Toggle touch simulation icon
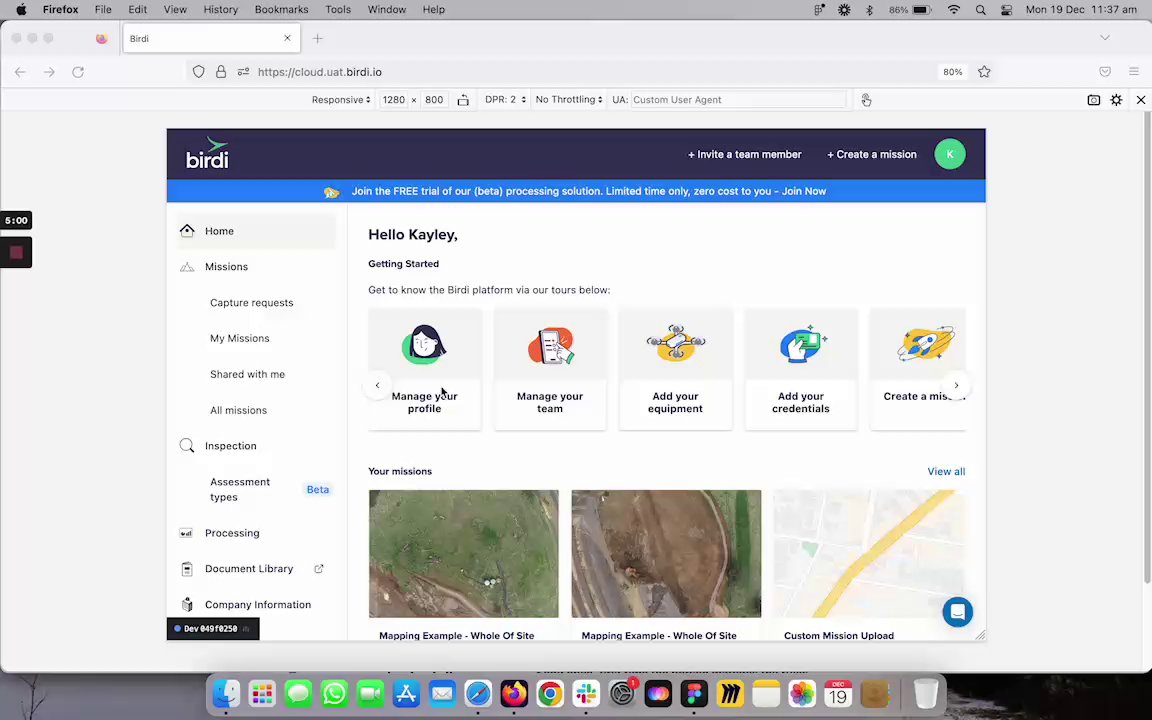The height and width of the screenshot is (720, 1152). (866, 100)
